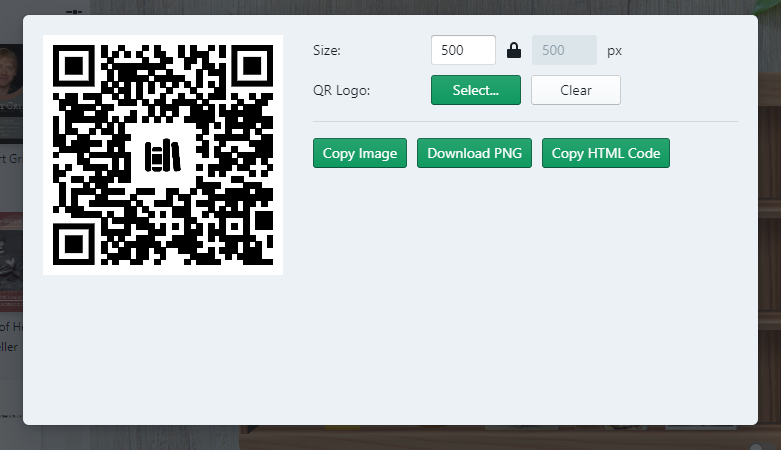Click the "px" unit label
781x450 pixels.
pyautogui.click(x=614, y=50)
